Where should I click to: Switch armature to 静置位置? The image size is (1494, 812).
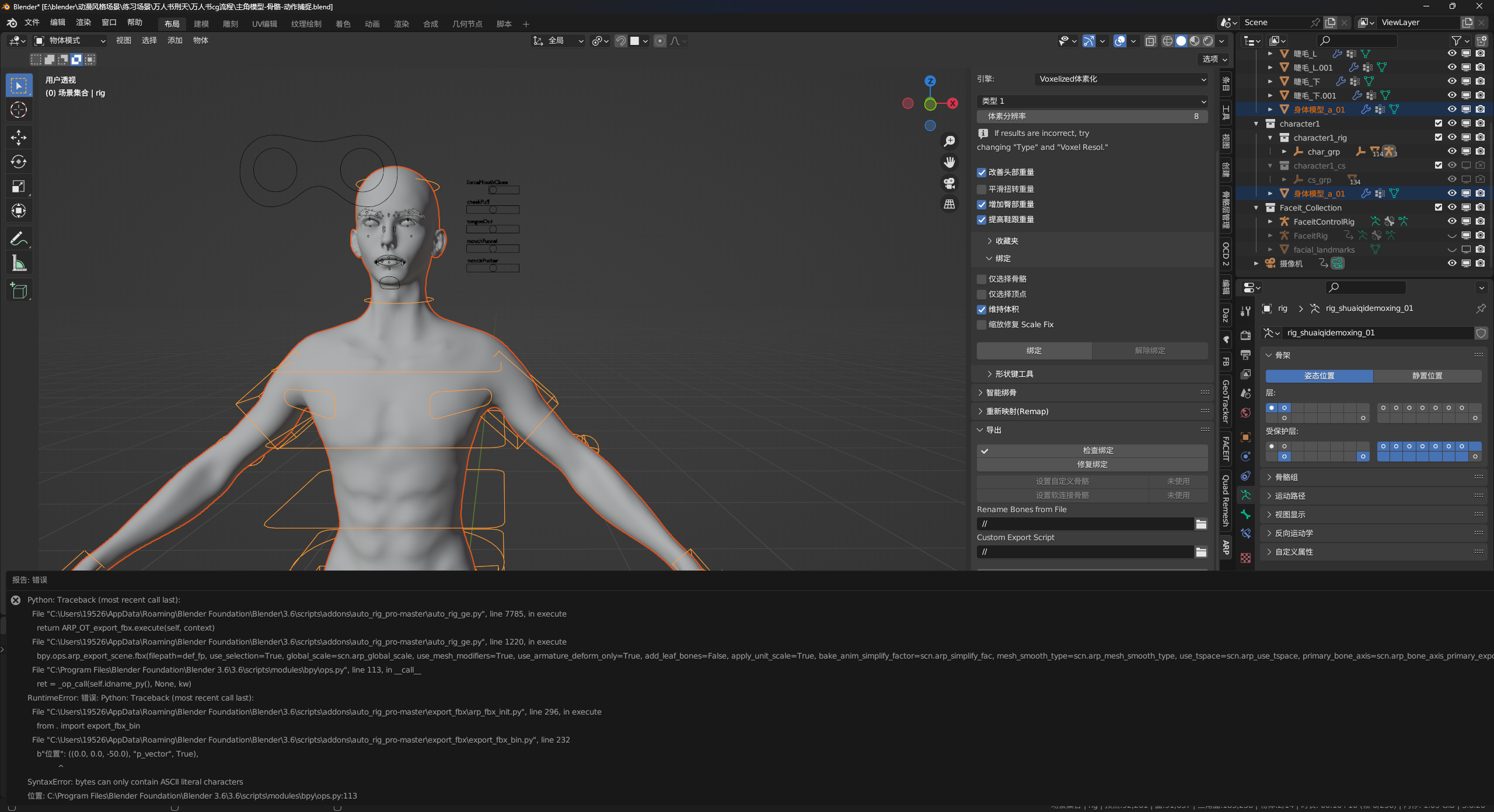(x=1427, y=376)
